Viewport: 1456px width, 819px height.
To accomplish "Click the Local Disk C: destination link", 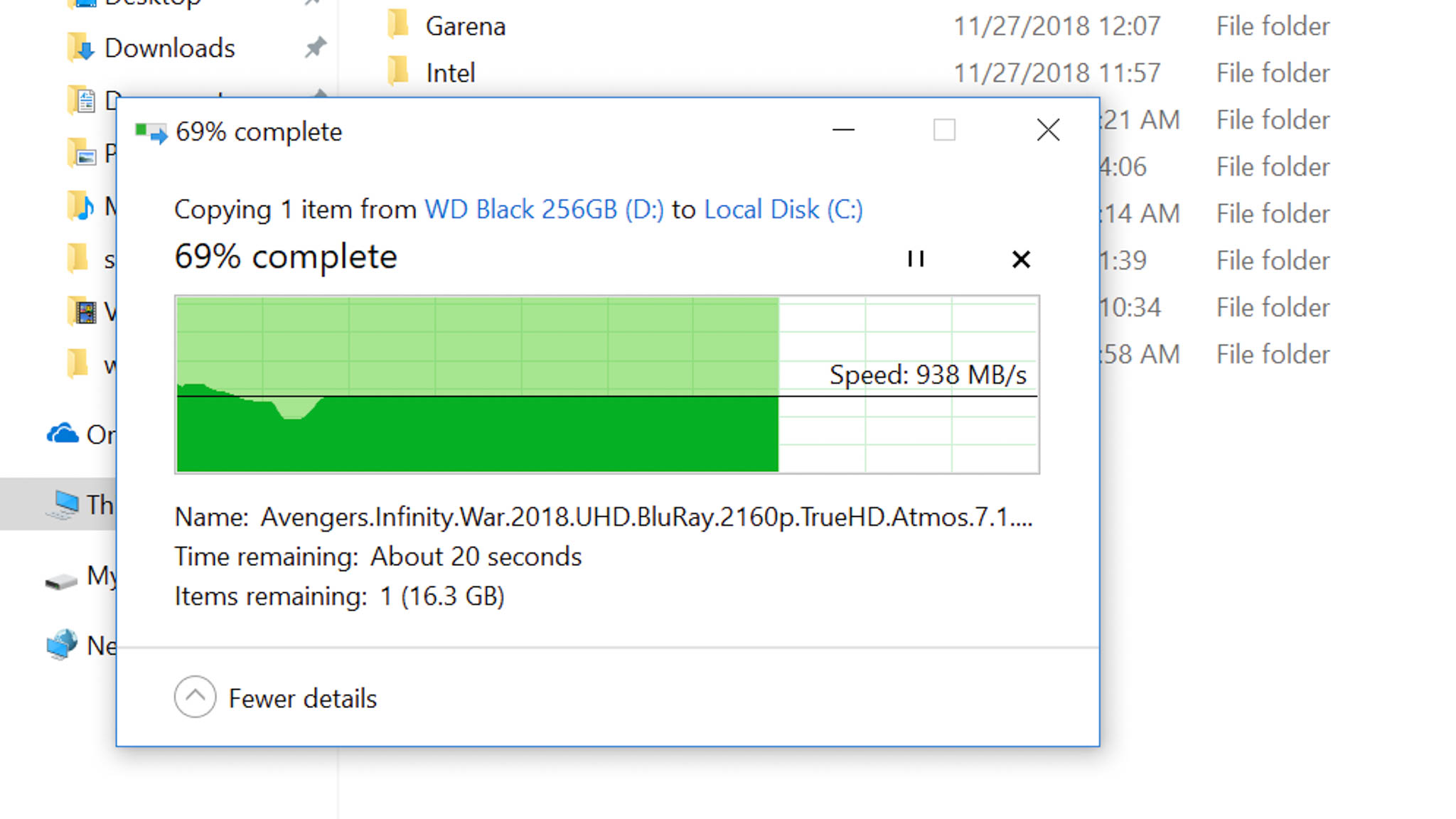I will (784, 209).
